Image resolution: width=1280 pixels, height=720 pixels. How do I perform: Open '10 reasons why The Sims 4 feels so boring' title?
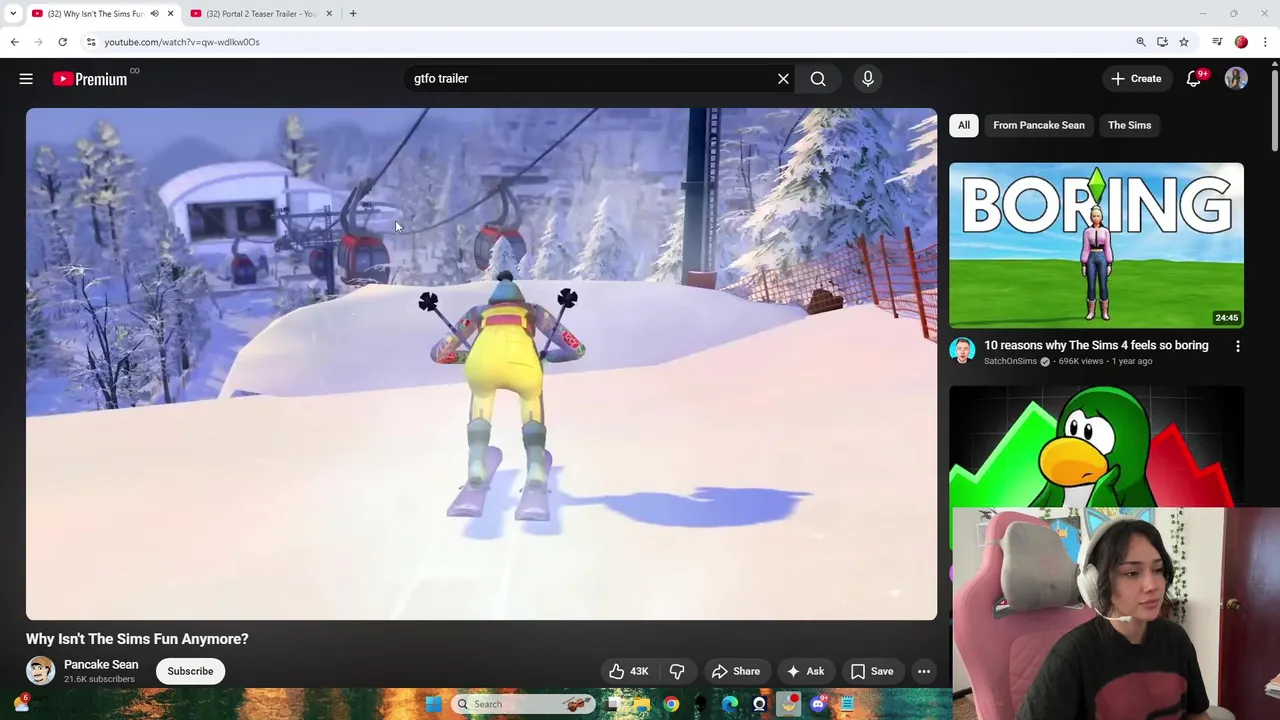[x=1096, y=346]
